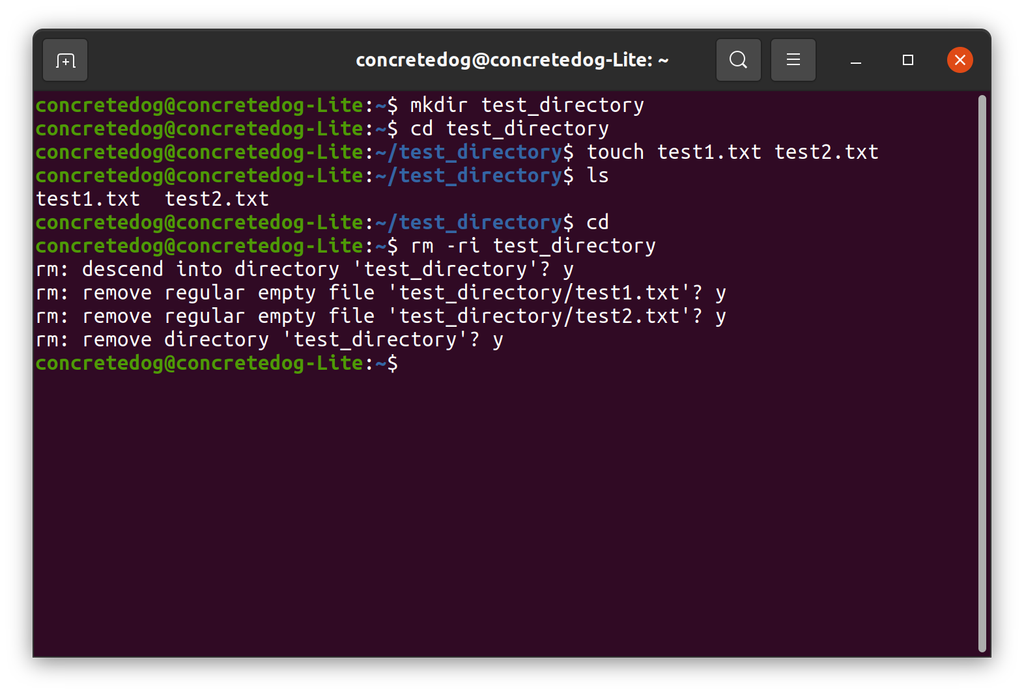The width and height of the screenshot is (1024, 694).
Task: Click the magnifying glass to find text
Action: (x=738, y=60)
